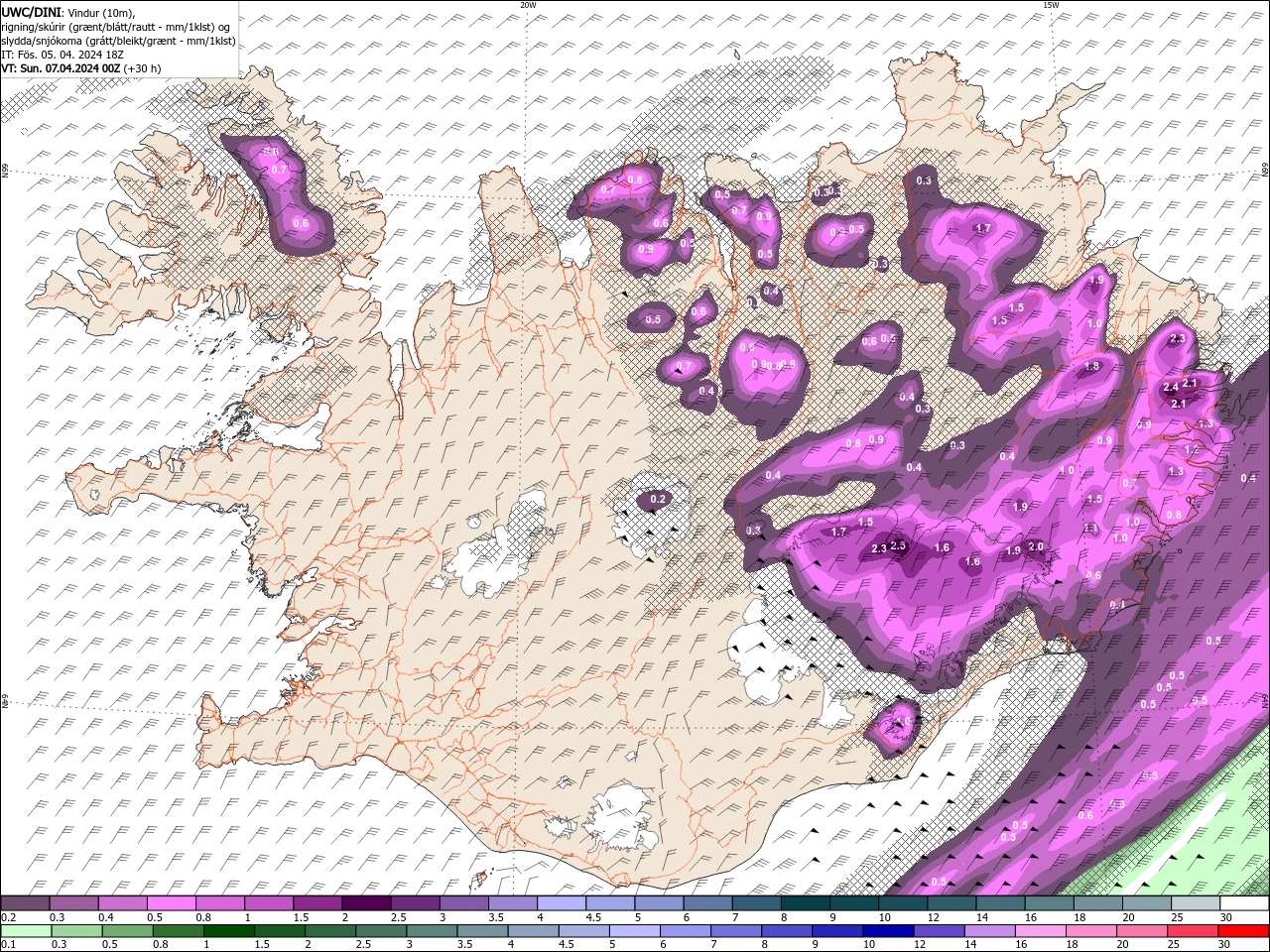The image size is (1270, 952).
Task: Click the 2.4 precipitation value on map
Action: tap(1171, 388)
